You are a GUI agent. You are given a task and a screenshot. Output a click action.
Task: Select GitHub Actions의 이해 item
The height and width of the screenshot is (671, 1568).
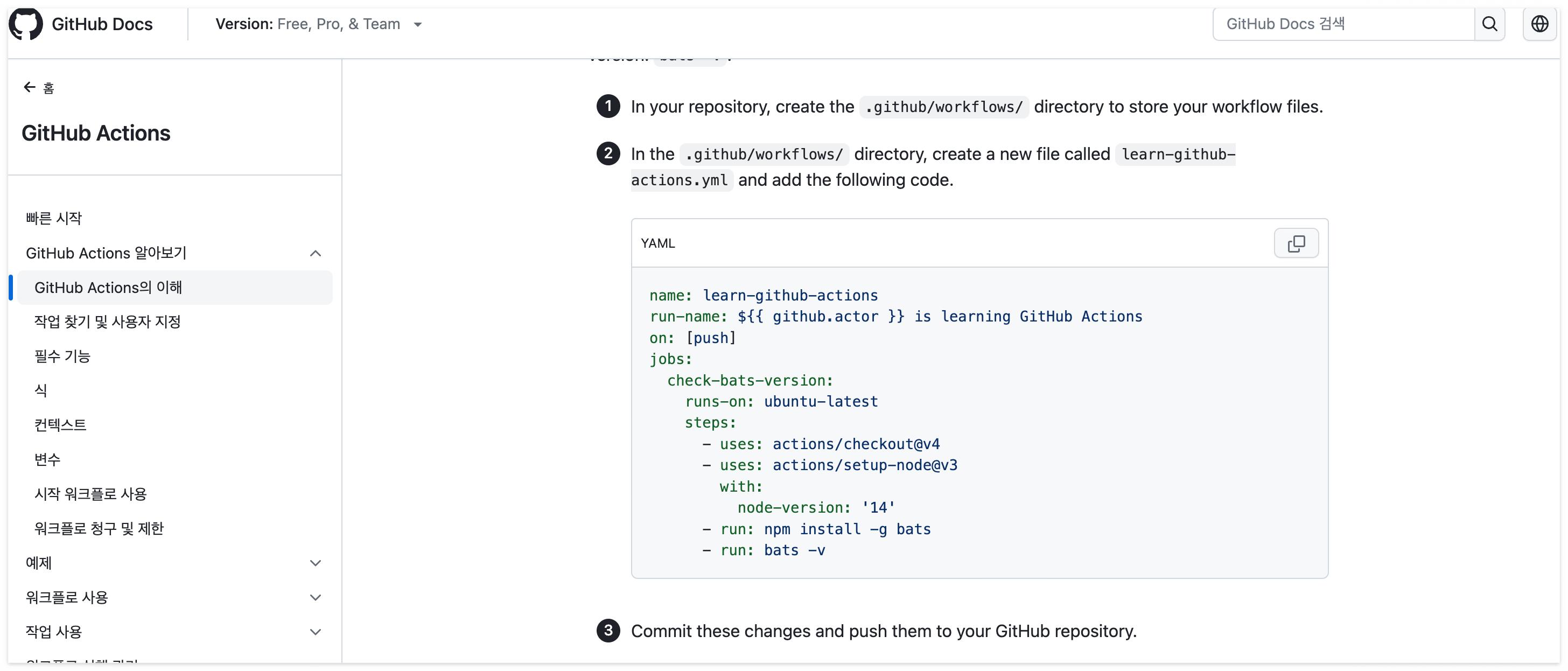pos(108,288)
